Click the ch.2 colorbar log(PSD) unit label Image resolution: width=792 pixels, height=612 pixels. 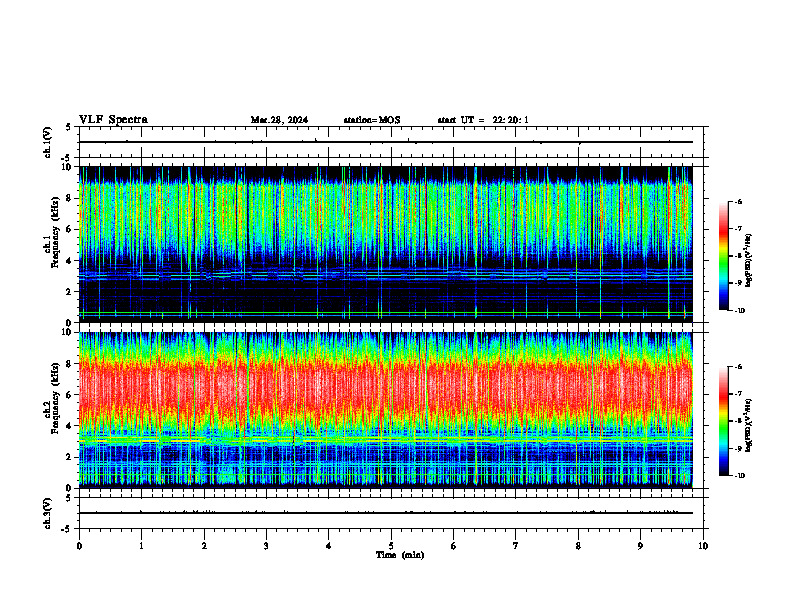pyautogui.click(x=749, y=425)
